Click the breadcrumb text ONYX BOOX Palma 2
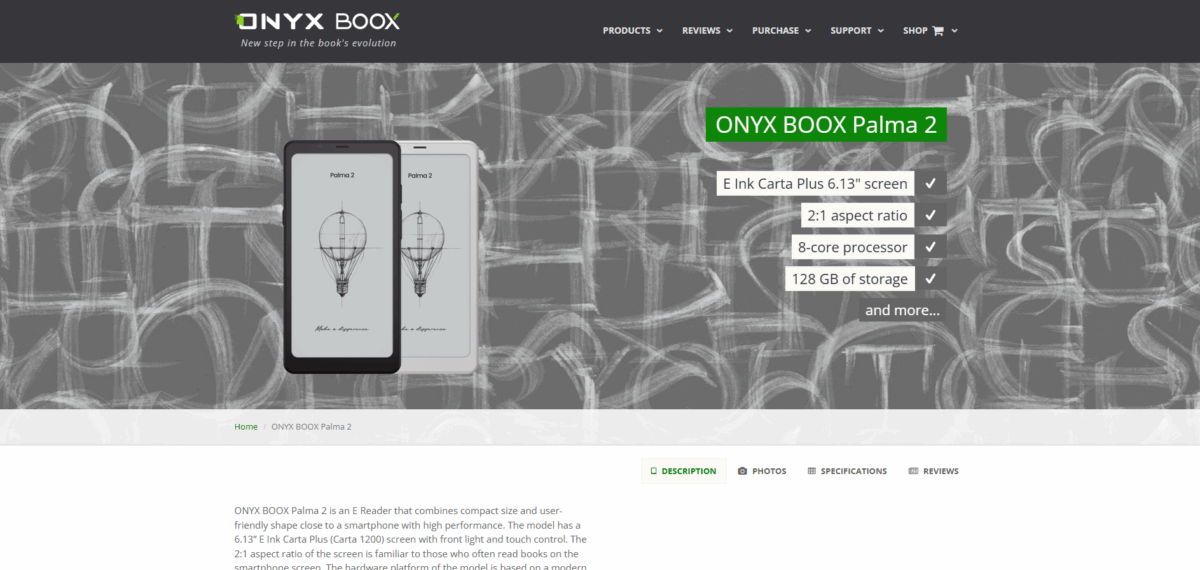Viewport: 1200px width, 570px height. coord(311,427)
